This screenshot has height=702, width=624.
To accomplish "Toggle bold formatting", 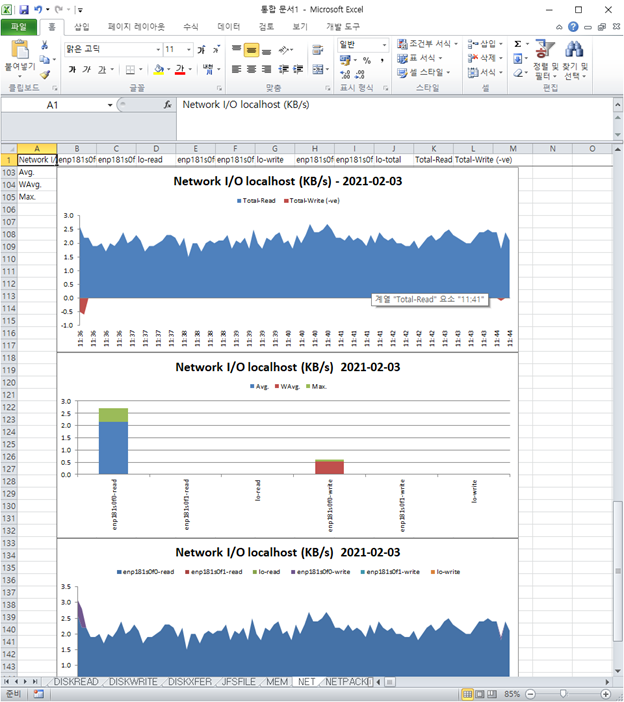I will tap(72, 69).
